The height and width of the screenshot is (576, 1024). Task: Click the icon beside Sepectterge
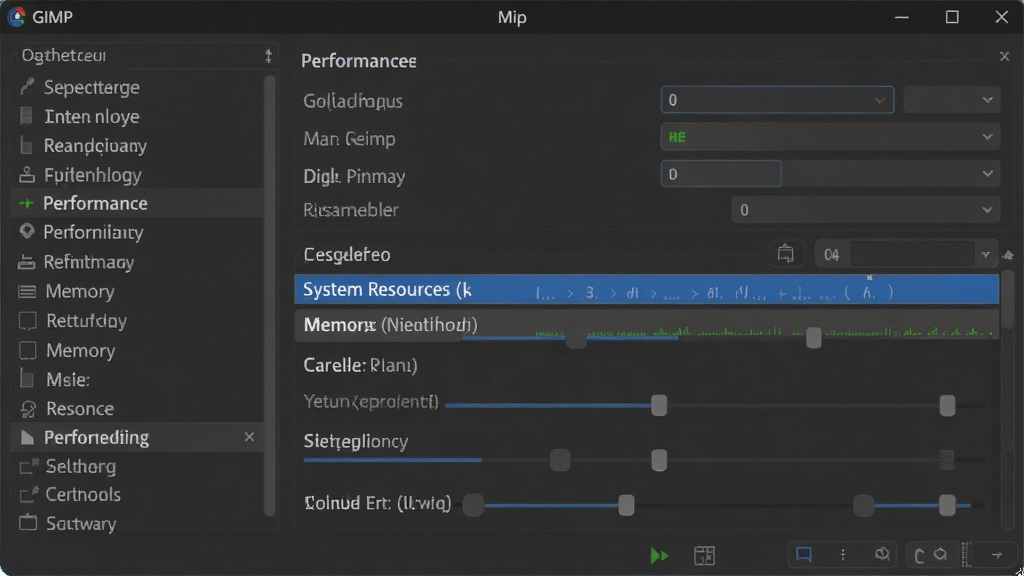tap(27, 86)
